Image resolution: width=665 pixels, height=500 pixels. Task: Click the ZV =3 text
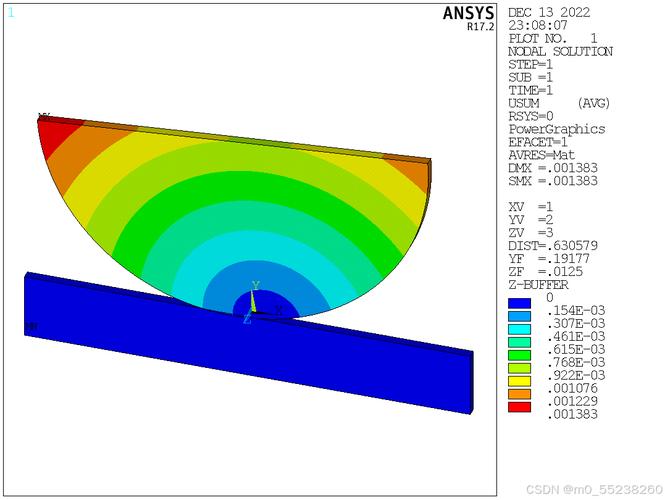pos(531,233)
